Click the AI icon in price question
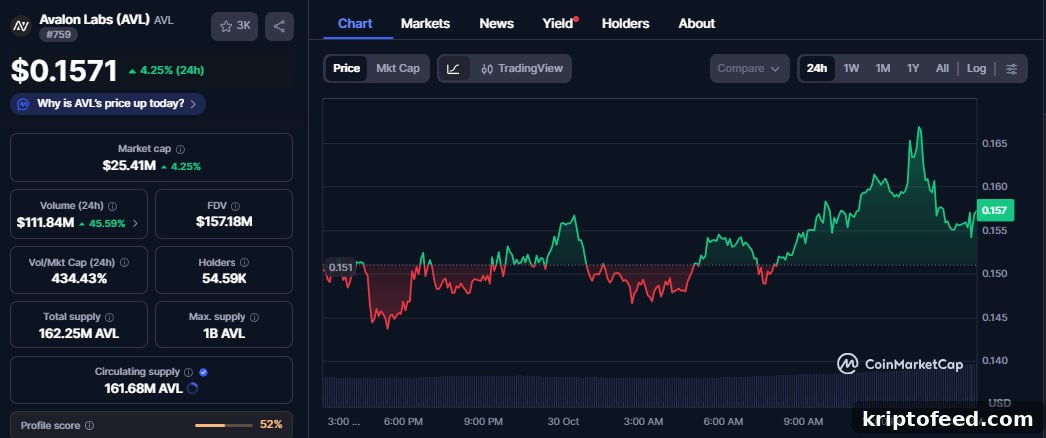Screen dimensions: 1046x438 [x=23, y=104]
